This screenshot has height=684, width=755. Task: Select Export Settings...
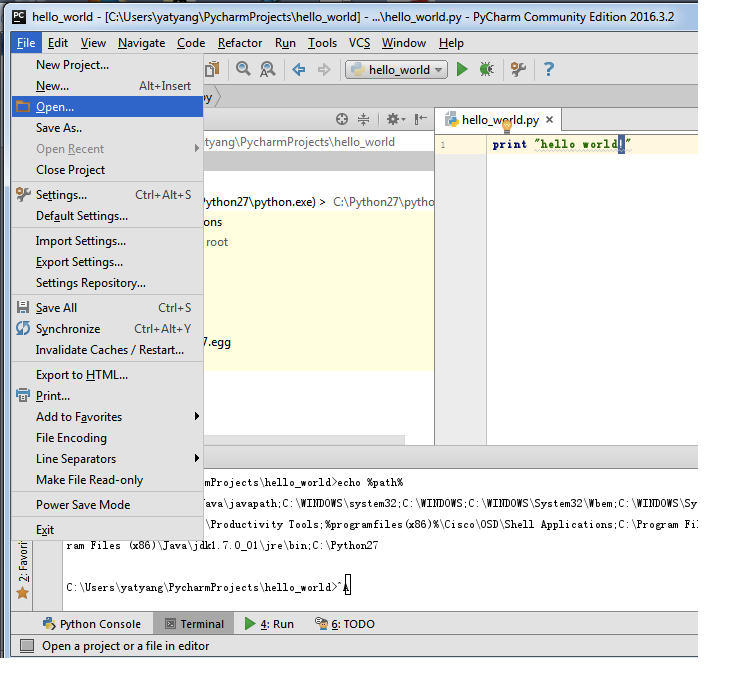click(107, 262)
